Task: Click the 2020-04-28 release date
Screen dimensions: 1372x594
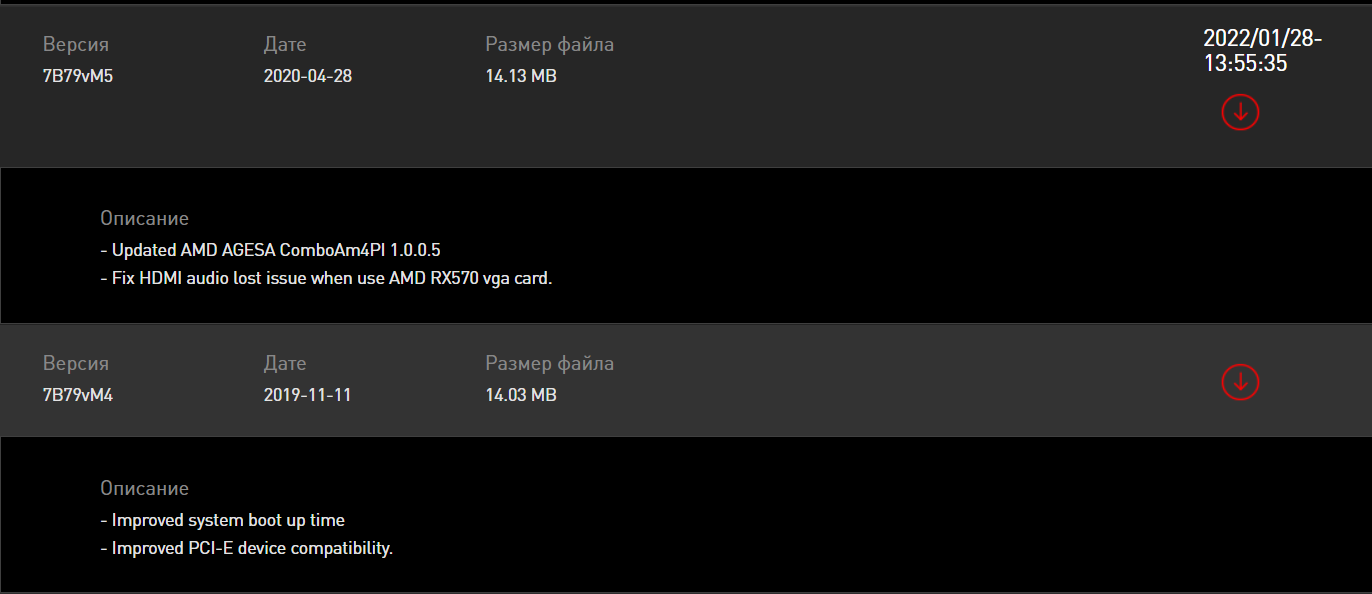Action: [307, 76]
